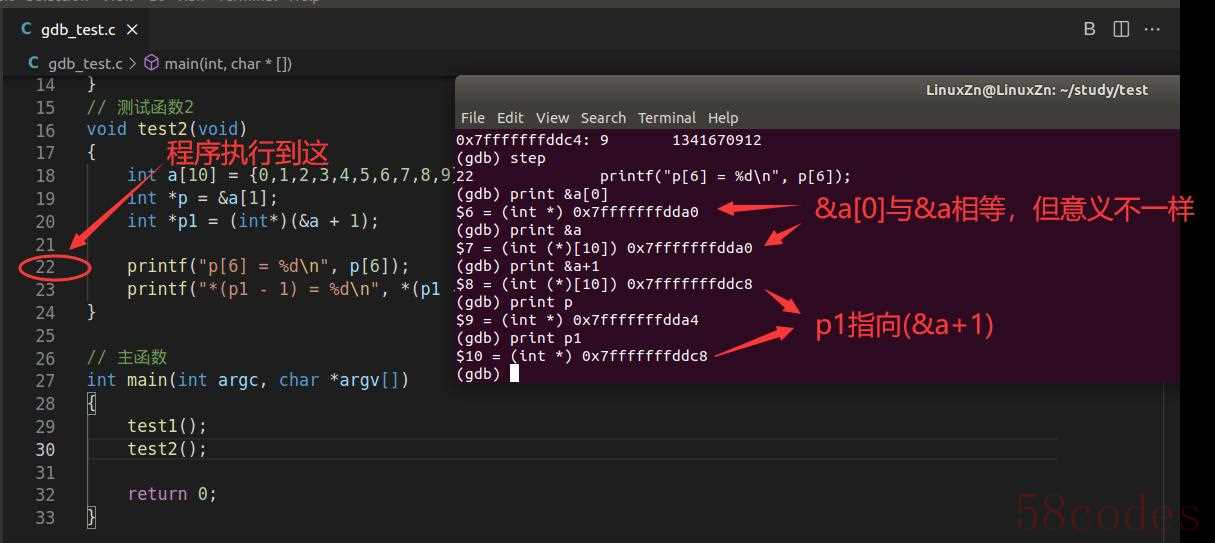
Task: Click the output '$9 = (int *) 0x7fffffffdda4'
Action: click(577, 320)
